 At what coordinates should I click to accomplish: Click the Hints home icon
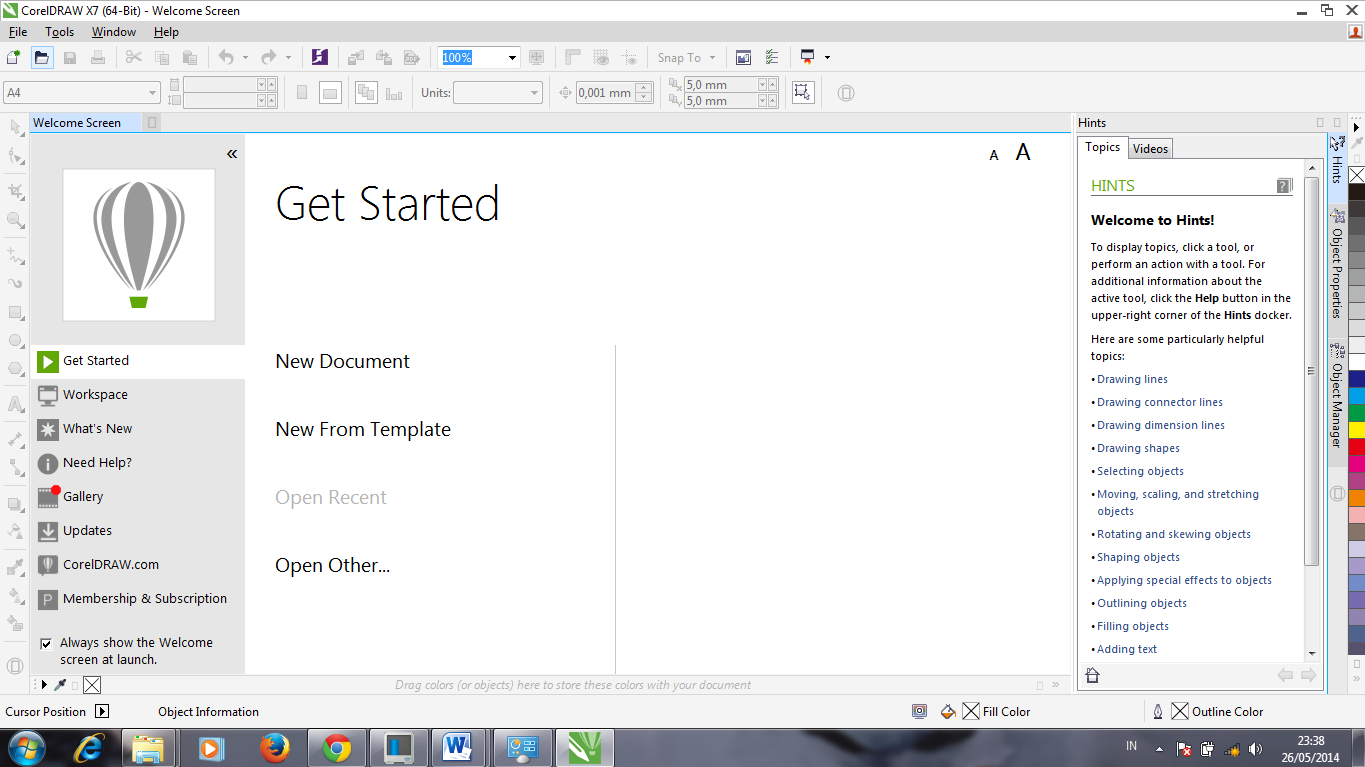point(1092,676)
